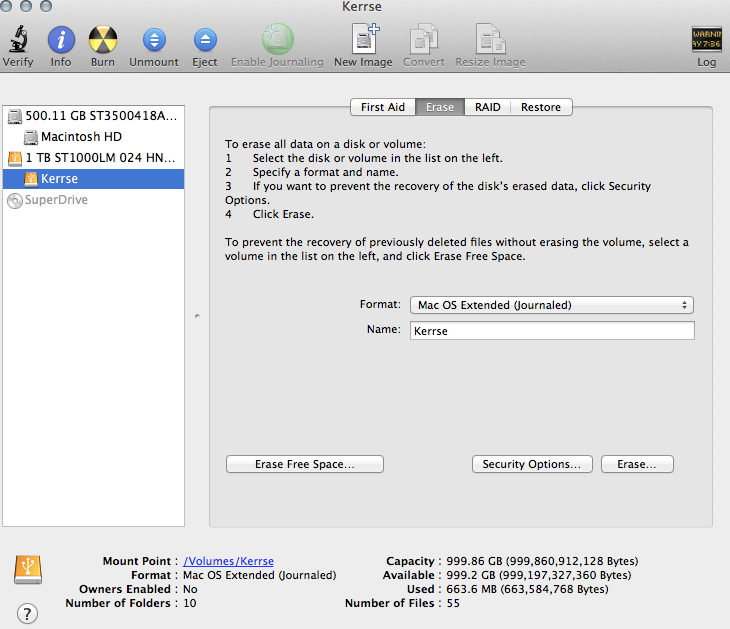Select the Macintosh HD volume

tap(93, 137)
